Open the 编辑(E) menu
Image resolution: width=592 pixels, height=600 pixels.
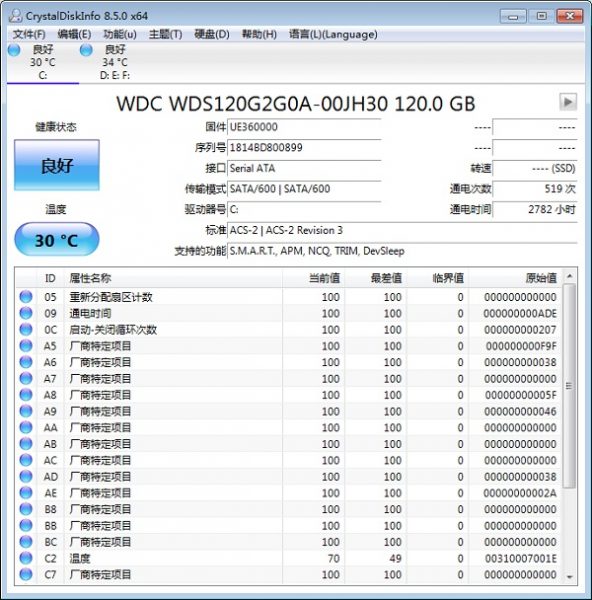74,34
